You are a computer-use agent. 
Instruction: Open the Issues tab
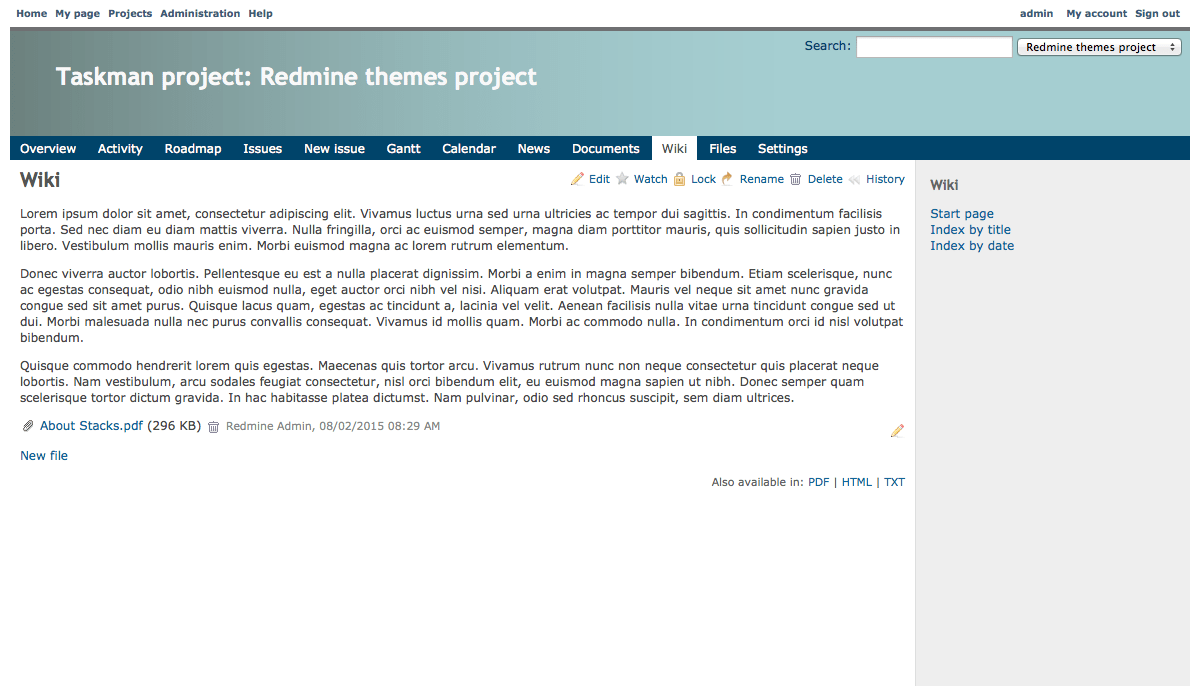coord(263,148)
